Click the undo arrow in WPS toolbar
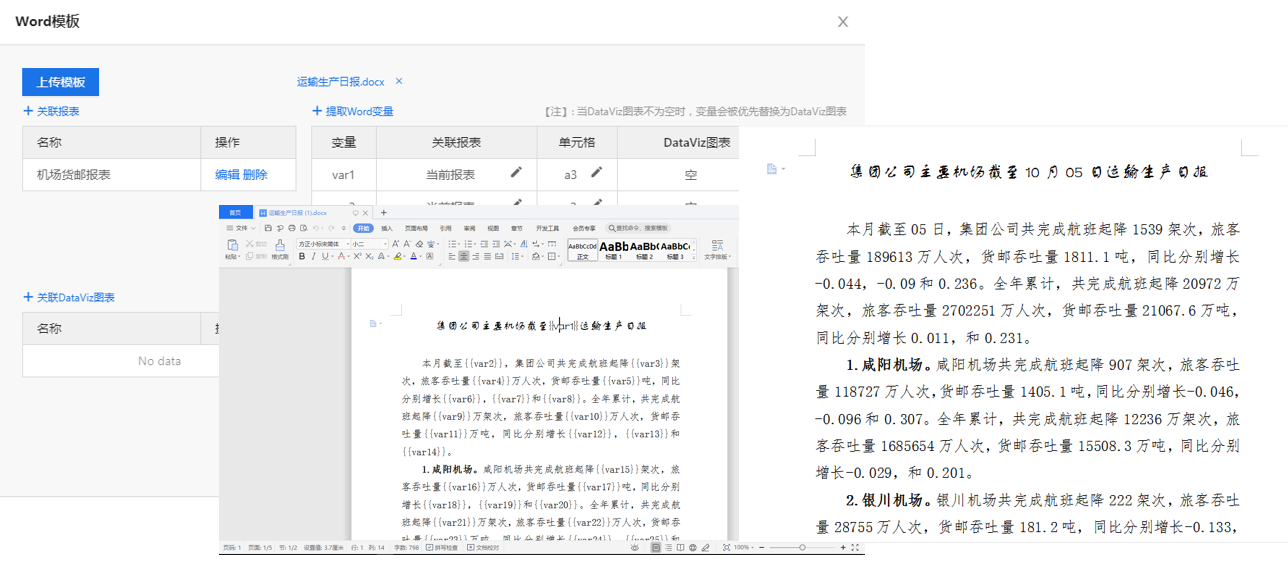Screen dimensions: 1288x565 tap(316, 228)
